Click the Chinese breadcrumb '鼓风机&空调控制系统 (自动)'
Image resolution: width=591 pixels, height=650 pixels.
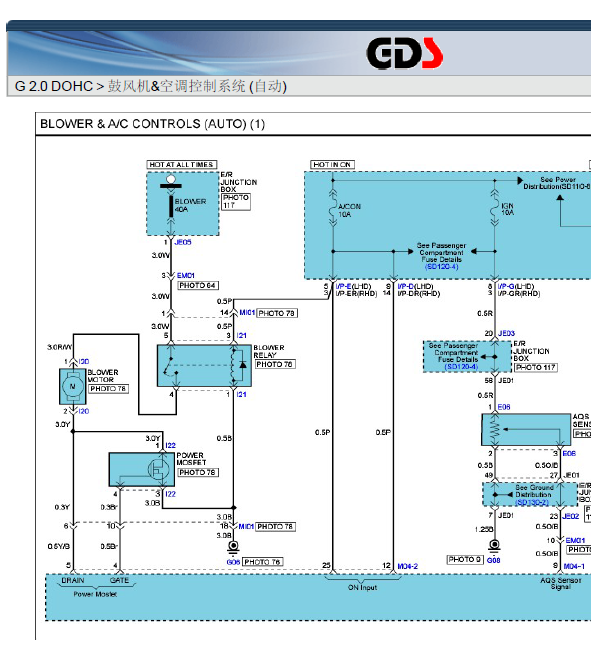click(x=197, y=86)
